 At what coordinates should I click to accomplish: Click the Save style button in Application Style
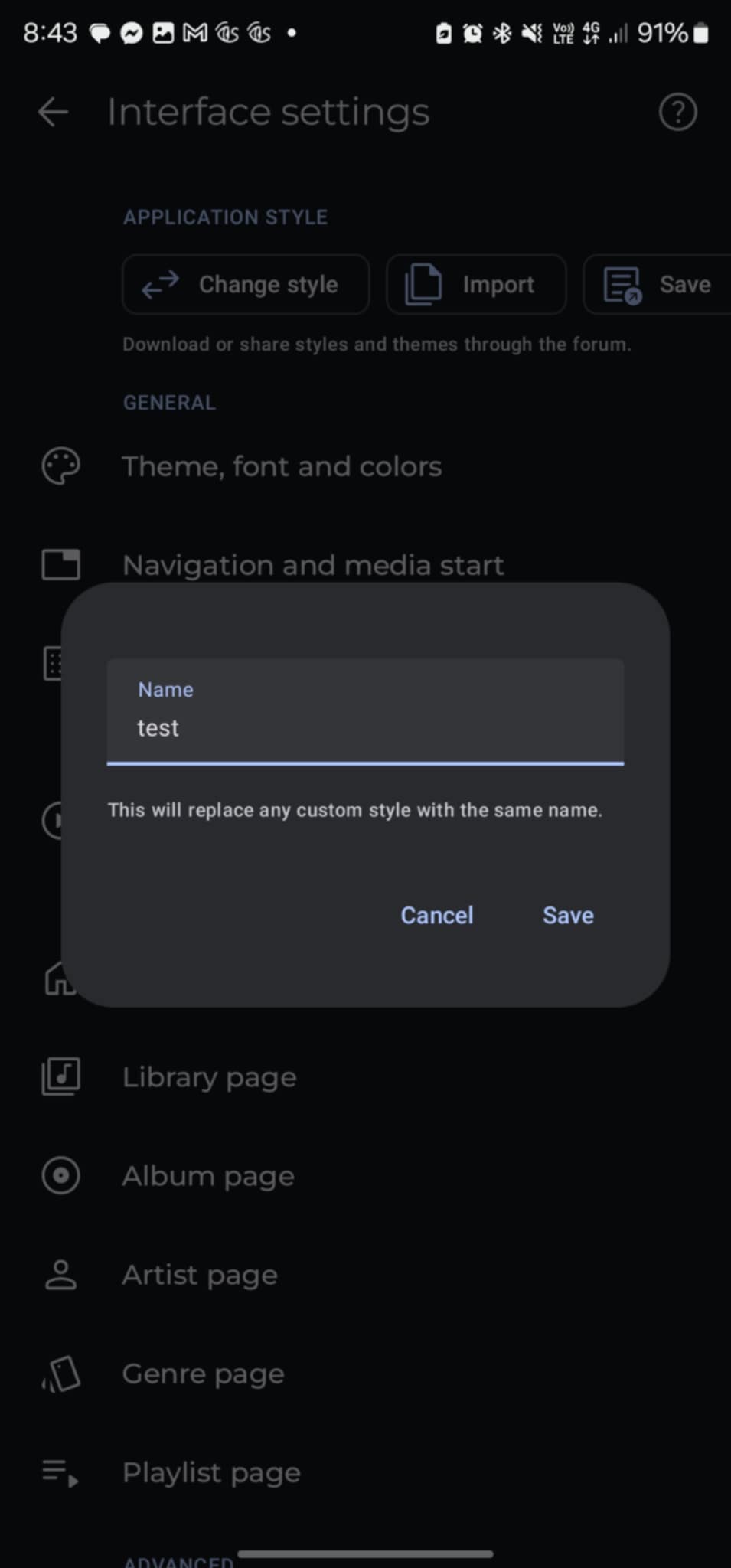[x=658, y=285]
